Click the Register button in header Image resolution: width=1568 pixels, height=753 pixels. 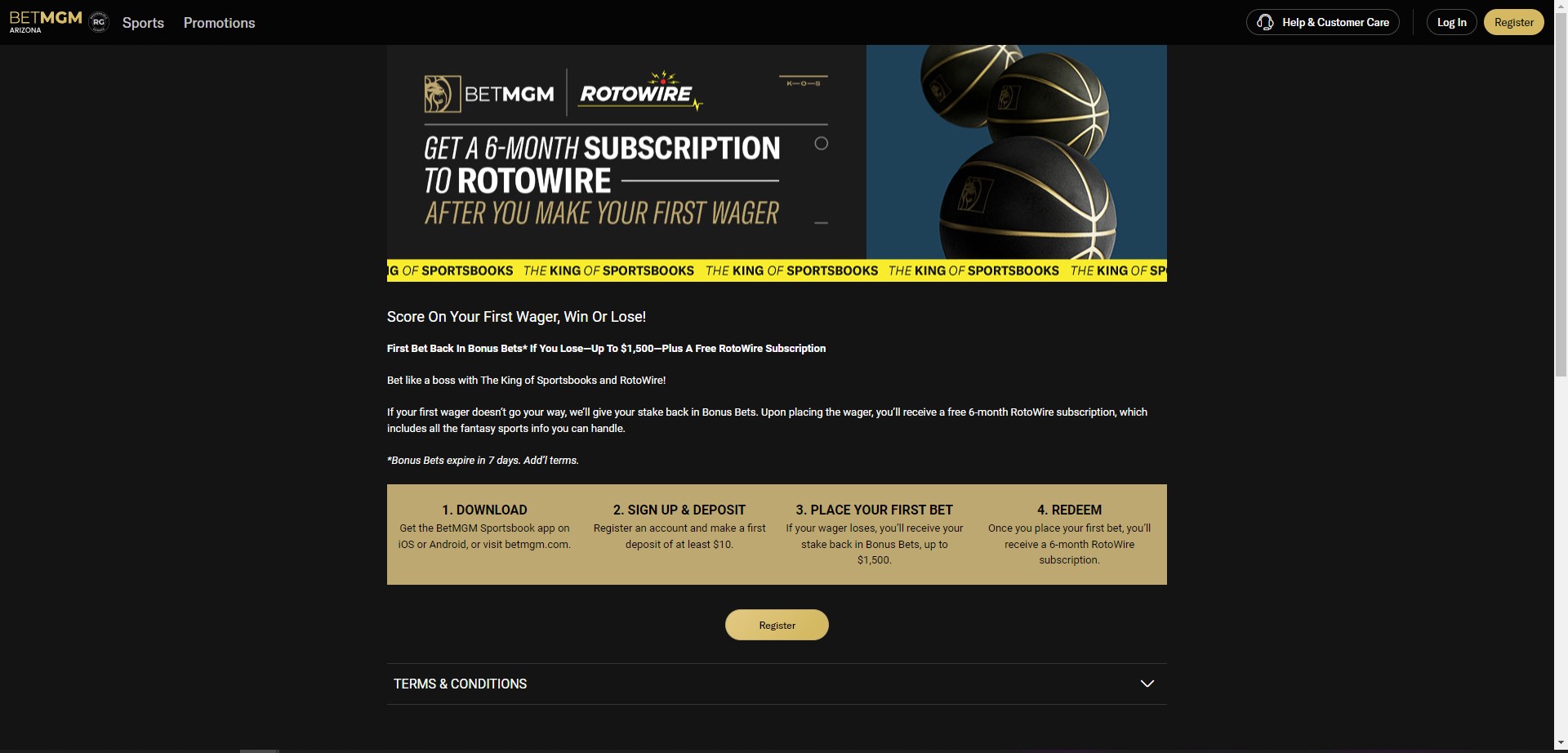click(x=1513, y=22)
